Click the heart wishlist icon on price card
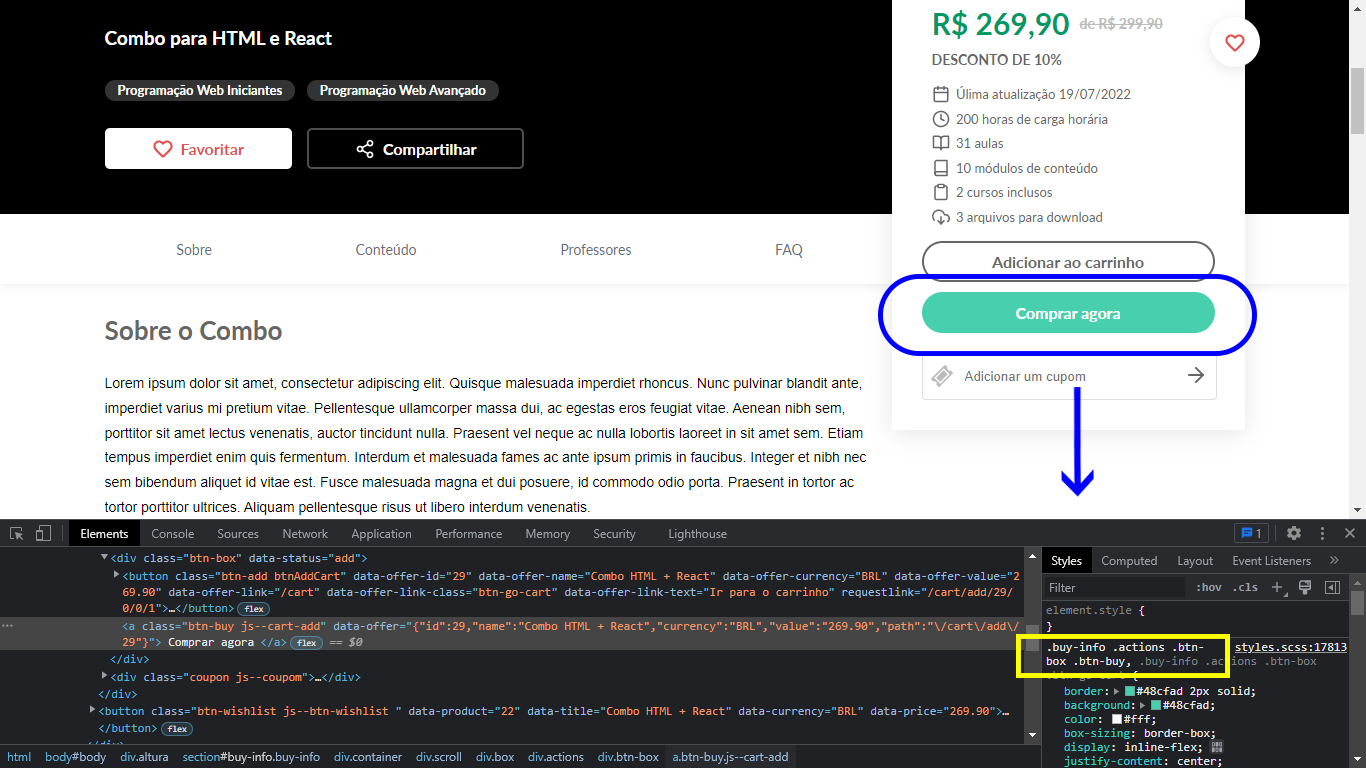1366x768 pixels. click(x=1235, y=43)
